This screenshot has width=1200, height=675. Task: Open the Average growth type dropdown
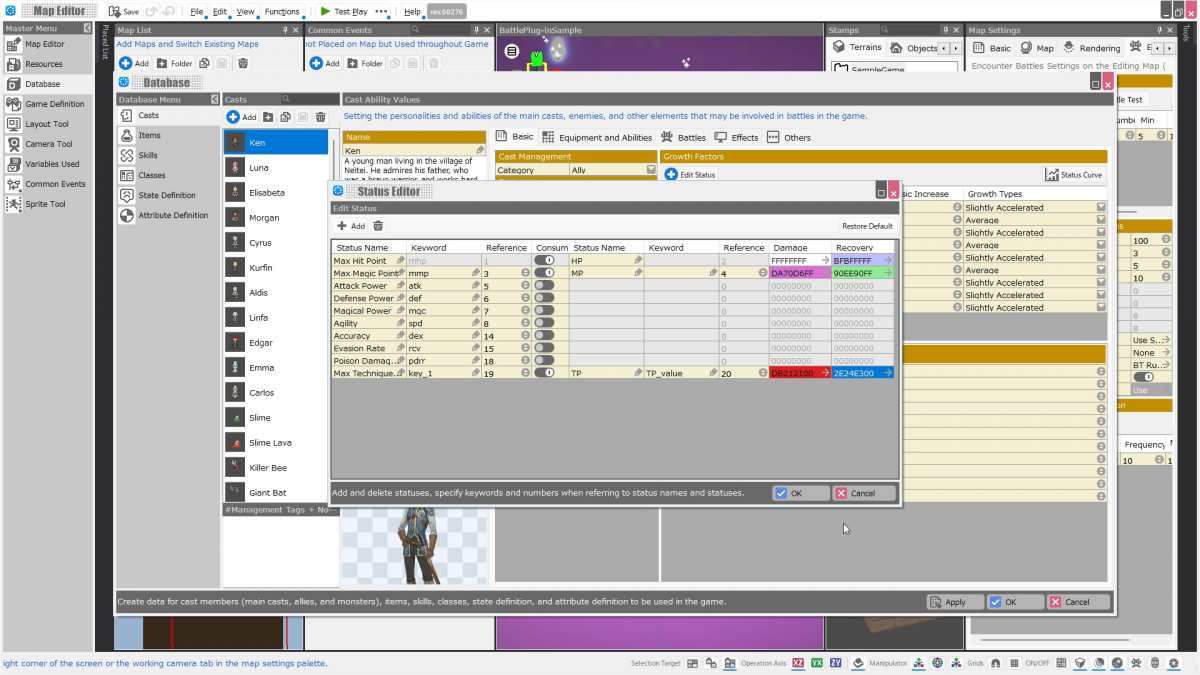1100,220
